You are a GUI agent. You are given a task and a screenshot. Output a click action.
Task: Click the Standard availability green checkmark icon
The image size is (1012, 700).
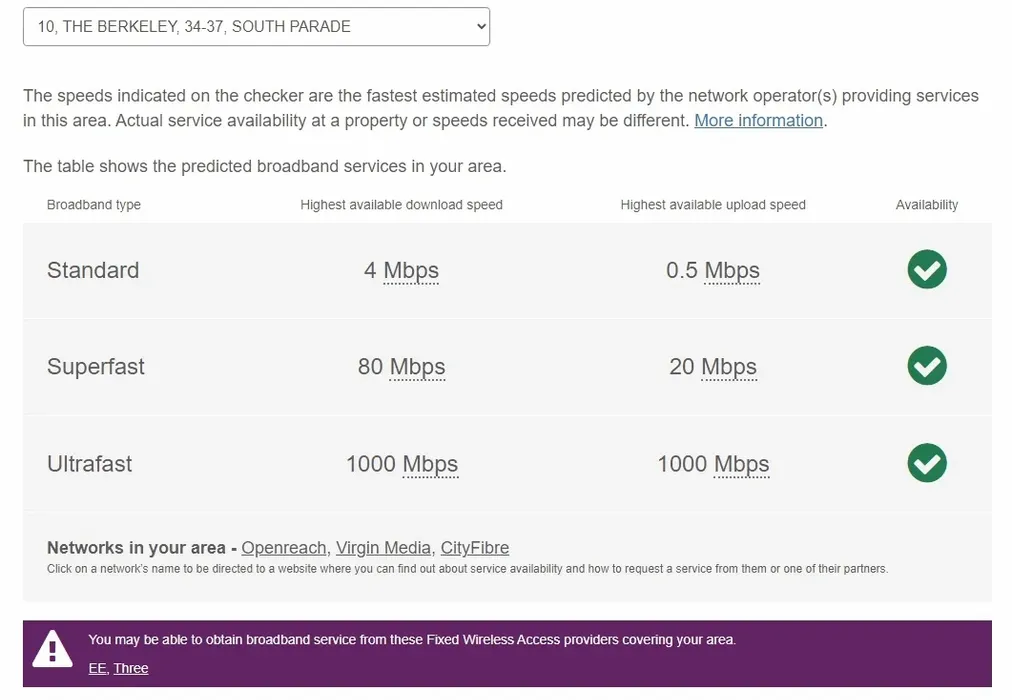[x=927, y=270]
